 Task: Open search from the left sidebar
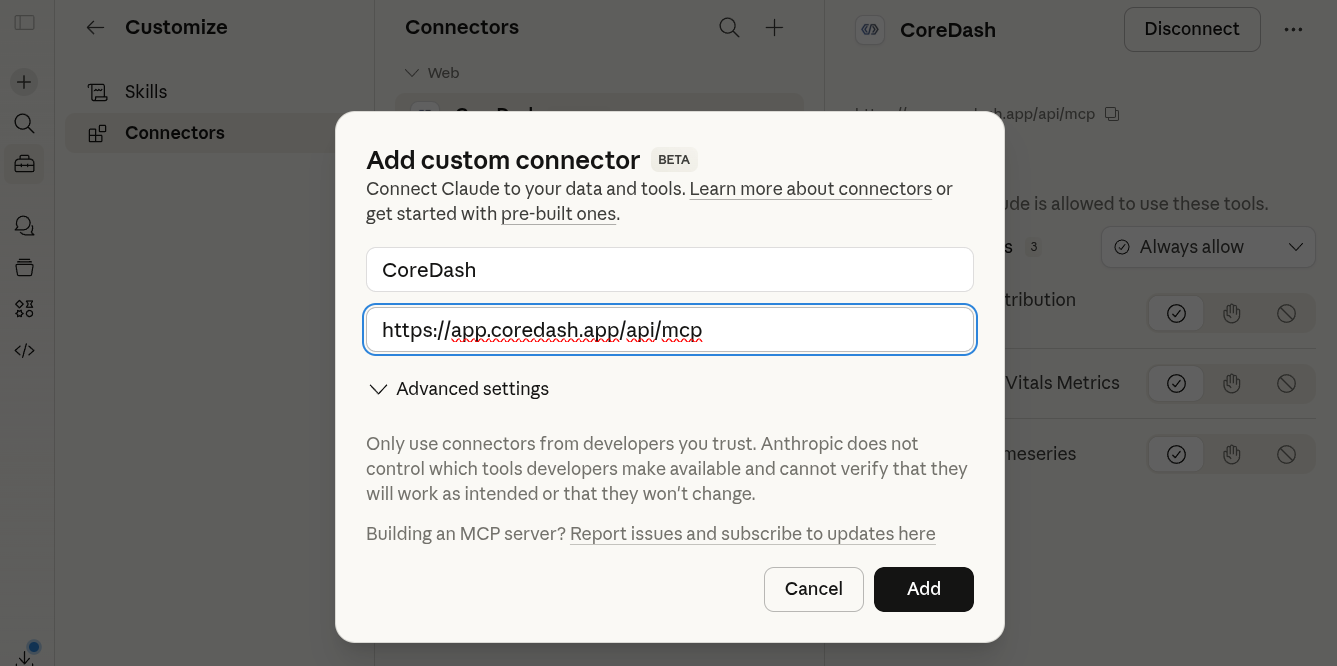click(25, 123)
